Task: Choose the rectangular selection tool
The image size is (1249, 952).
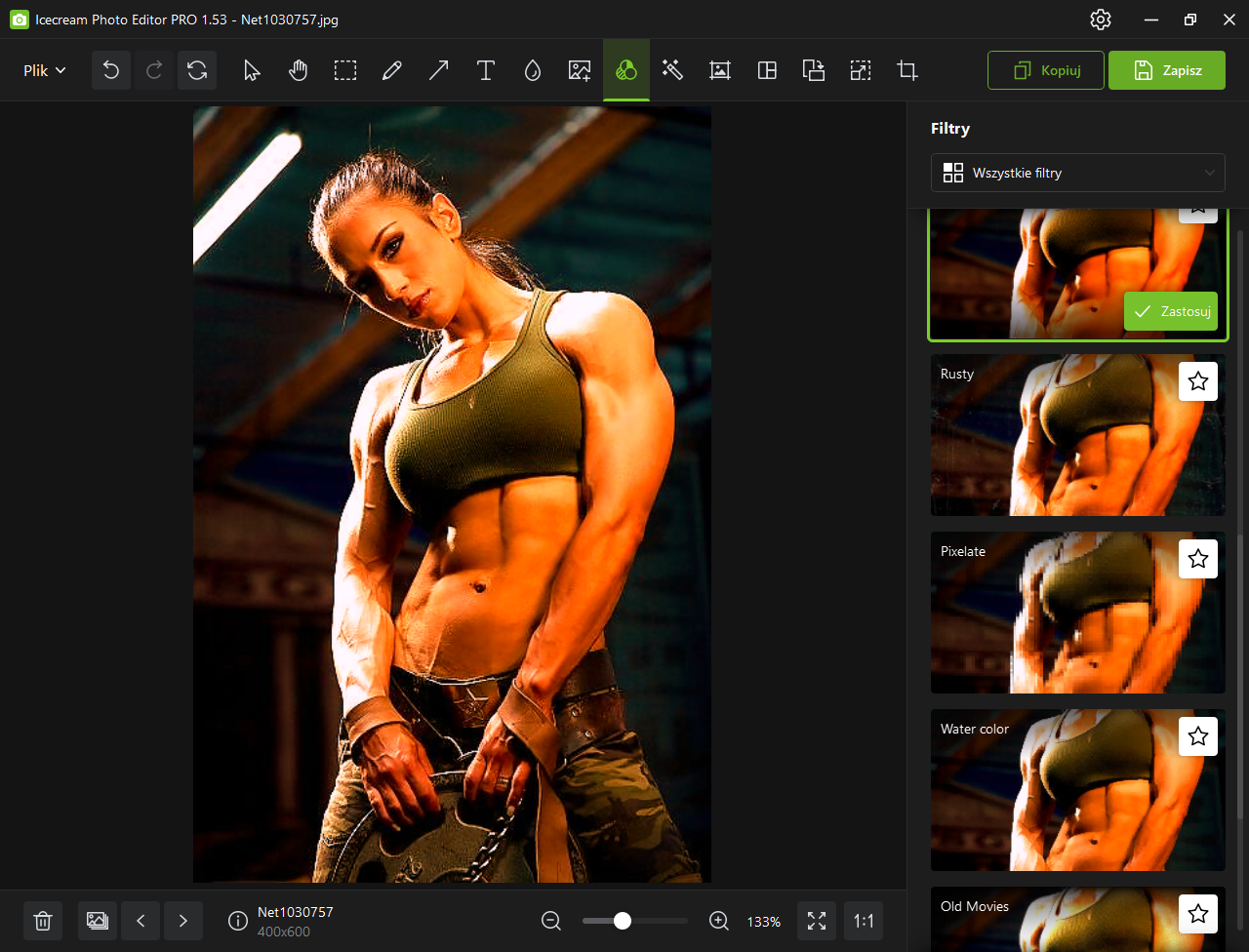Action: click(345, 70)
